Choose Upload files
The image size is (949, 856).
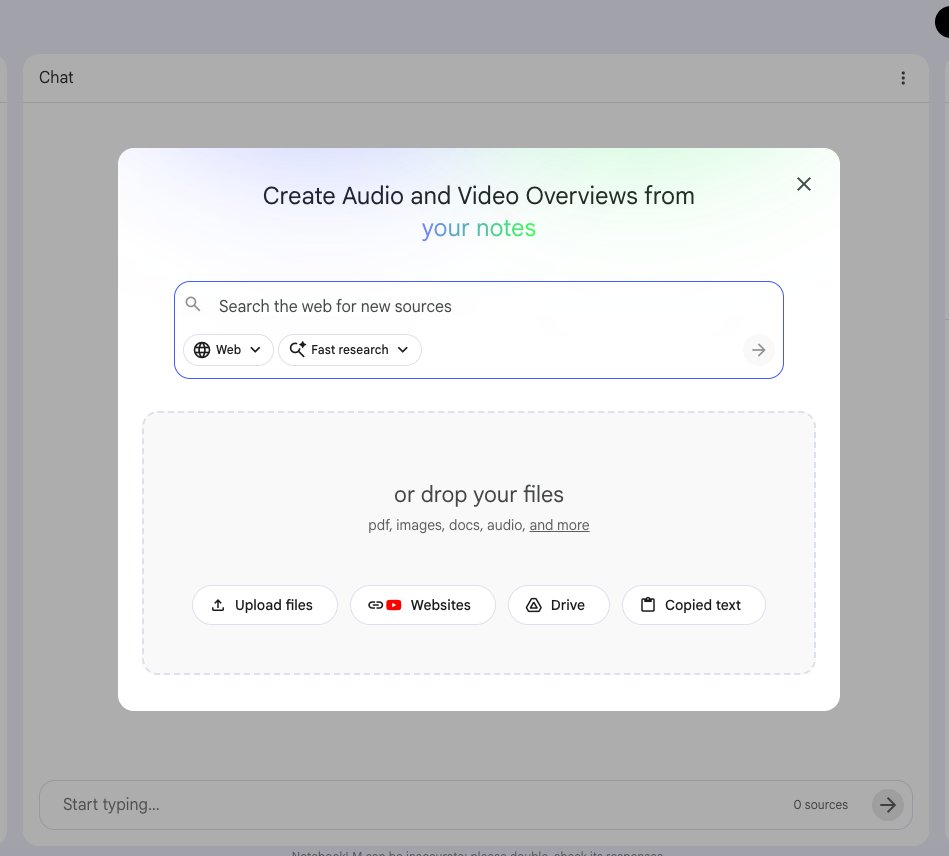click(x=264, y=605)
